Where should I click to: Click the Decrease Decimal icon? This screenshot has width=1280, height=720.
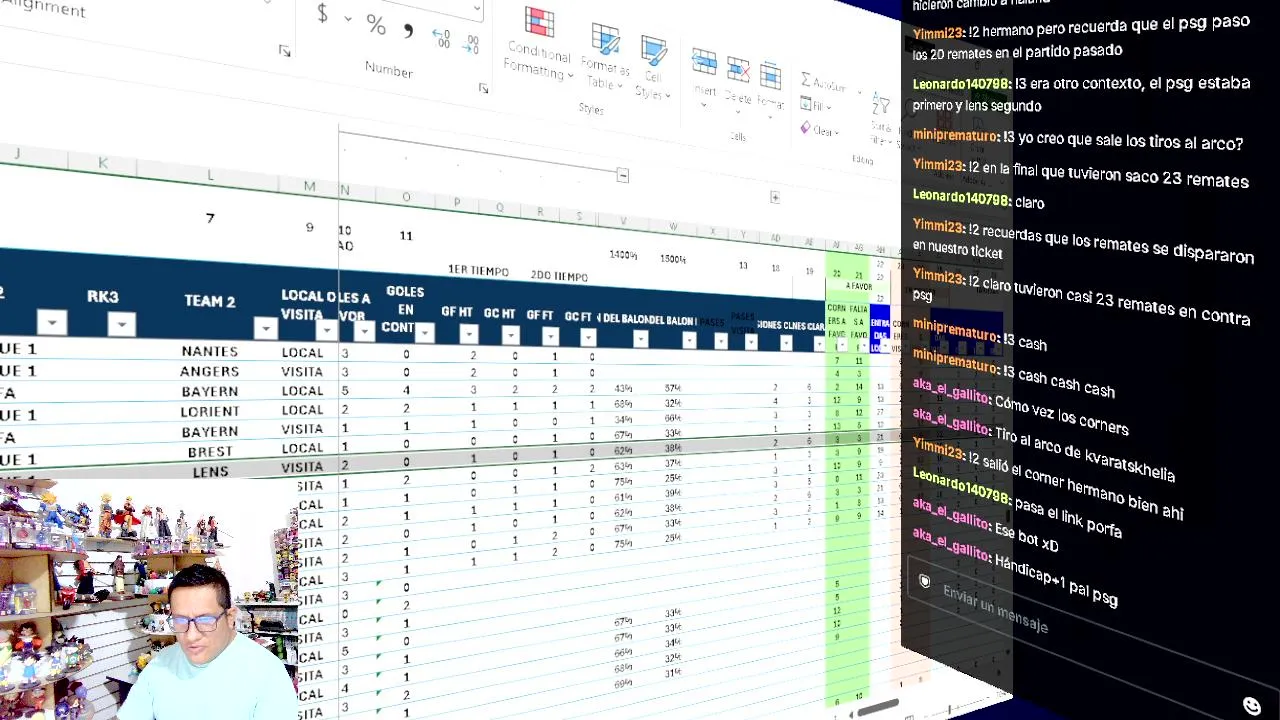471,44
